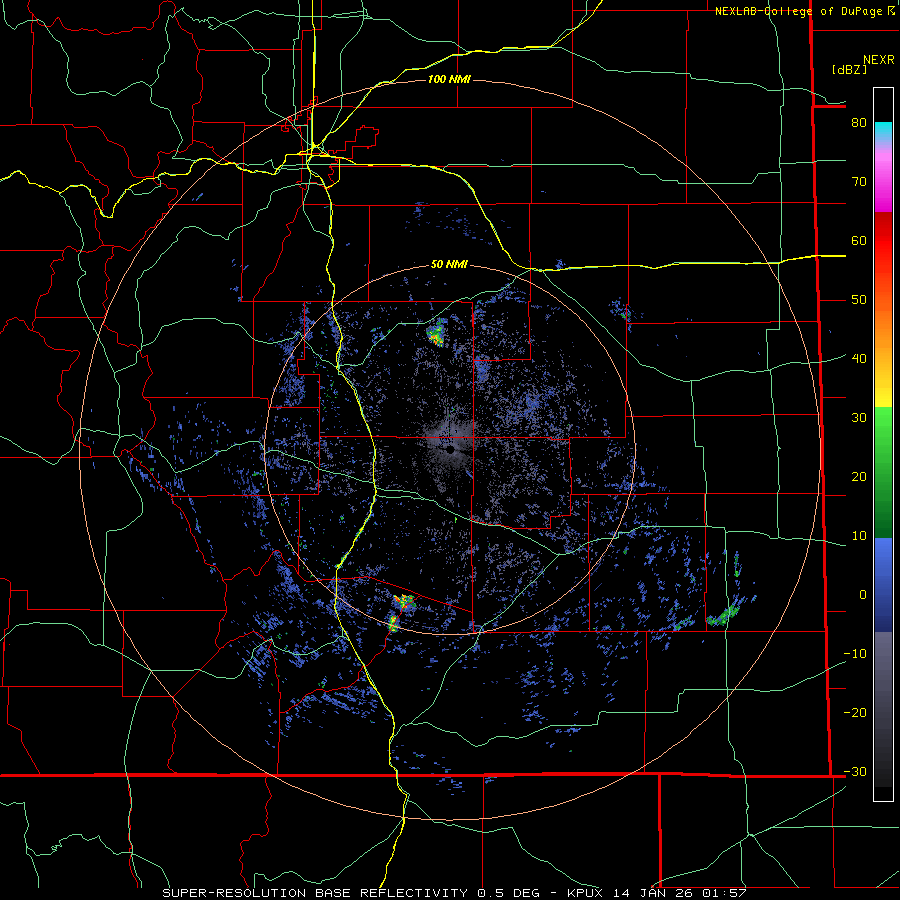Viewport: 900px width, 900px height.
Task: Click the -20 dBZ scale value
Action: [x=855, y=712]
